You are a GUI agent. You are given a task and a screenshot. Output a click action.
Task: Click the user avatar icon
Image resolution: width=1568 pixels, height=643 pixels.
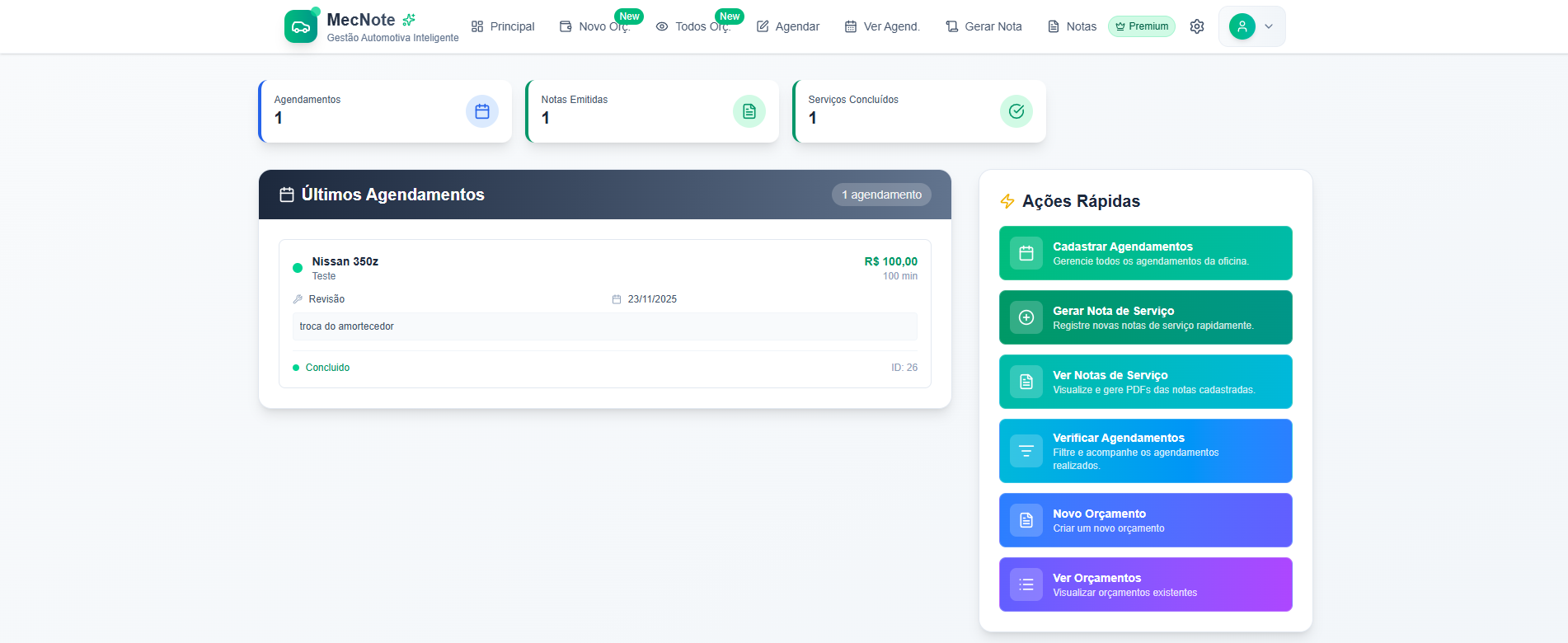point(1242,26)
